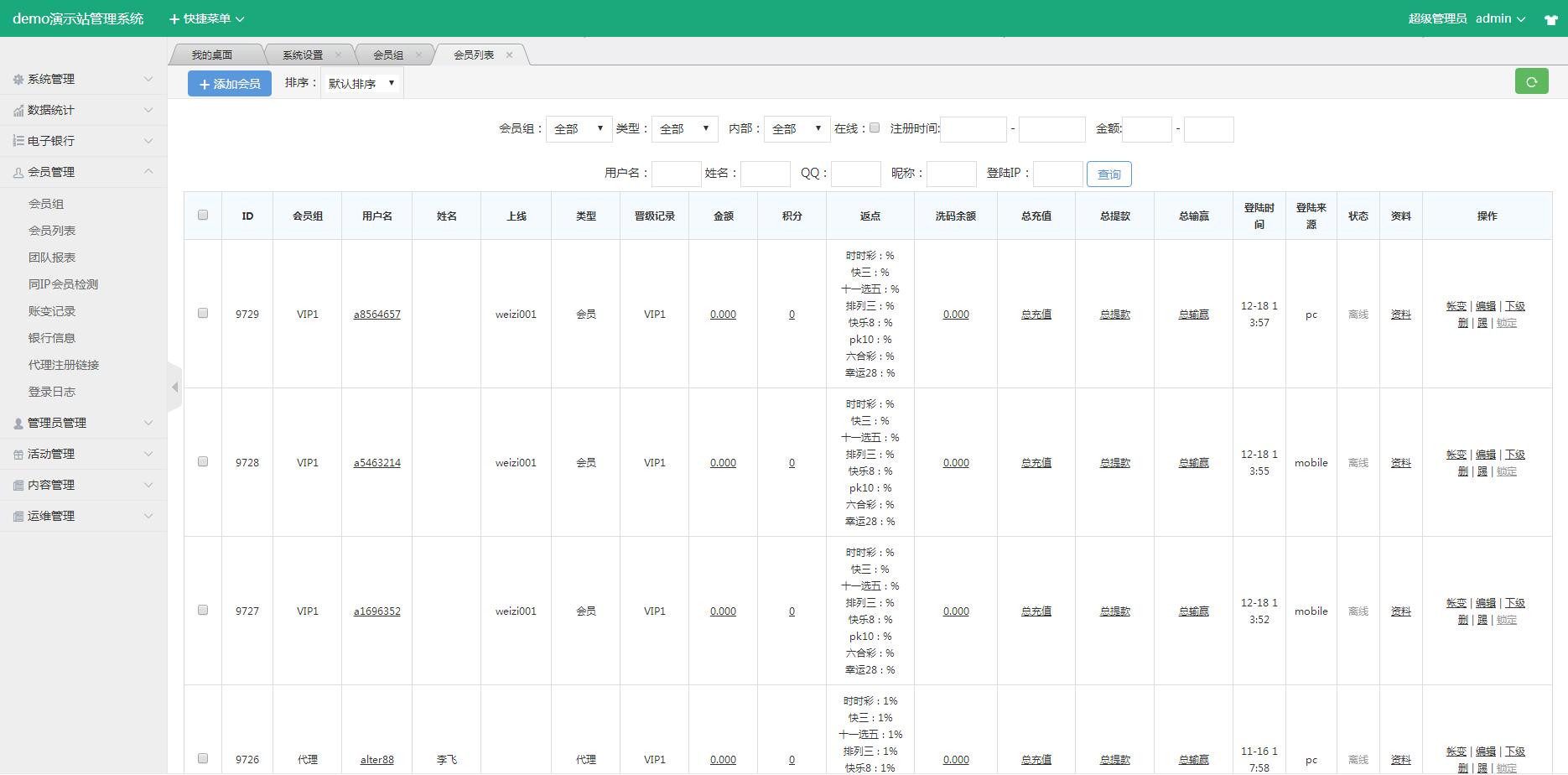Click the person icon next to 会员管理
Viewport: 1568px width, 775px height.
[x=18, y=172]
